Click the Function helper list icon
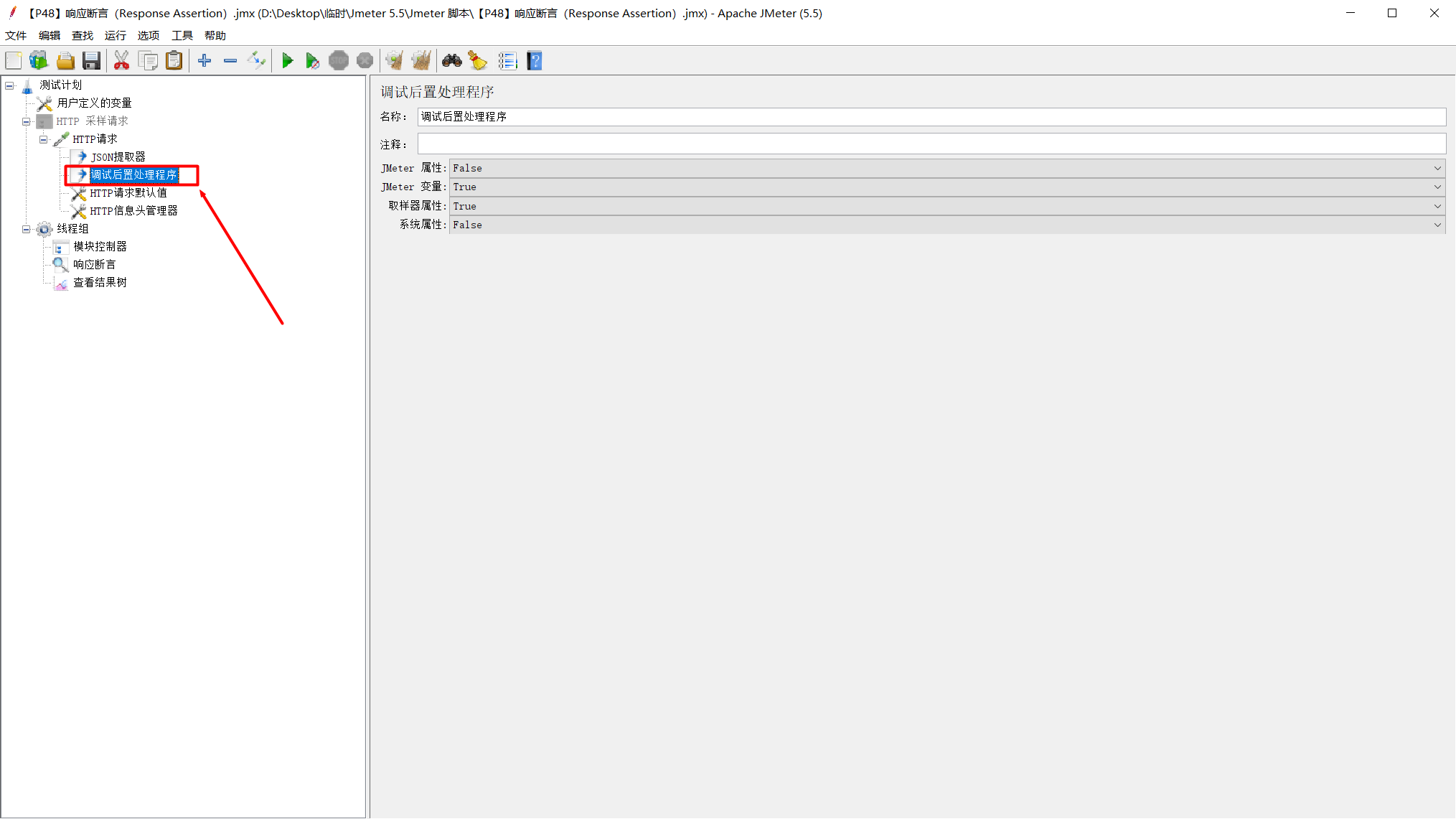The width and height of the screenshot is (1456, 819). coord(507,61)
